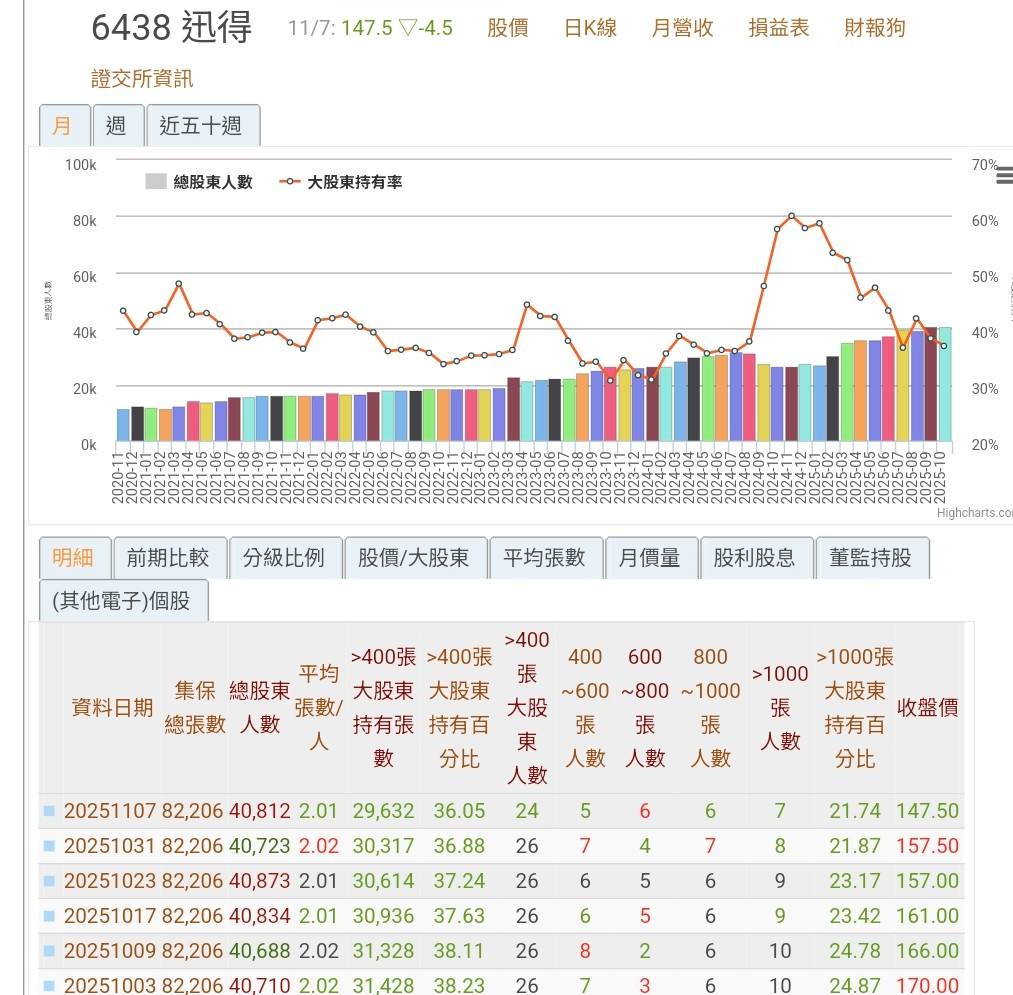This screenshot has height=995, width=1013.
Task: Click the 21.74 percentage cell
Action: tap(855, 810)
